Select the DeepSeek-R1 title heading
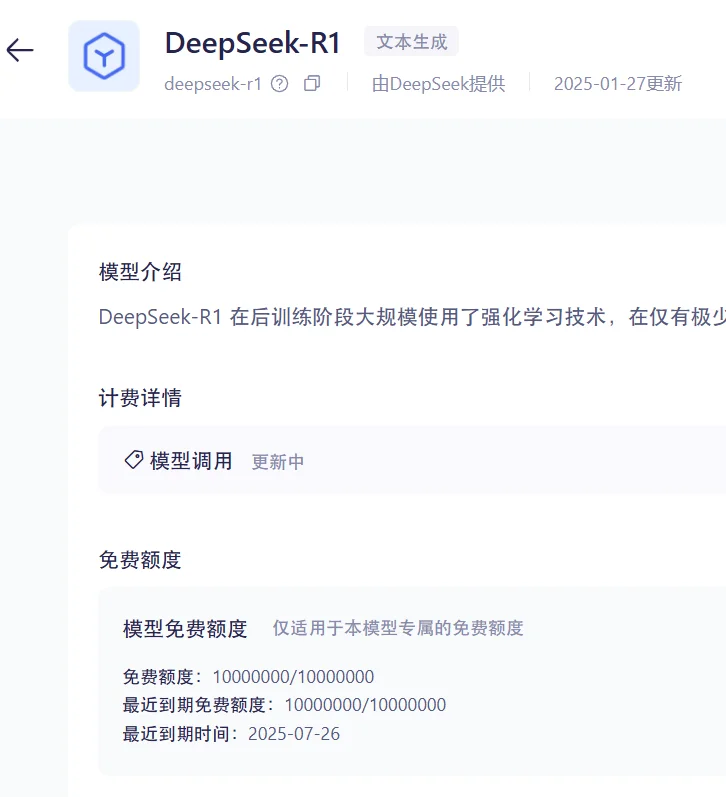The image size is (726, 797). click(253, 43)
